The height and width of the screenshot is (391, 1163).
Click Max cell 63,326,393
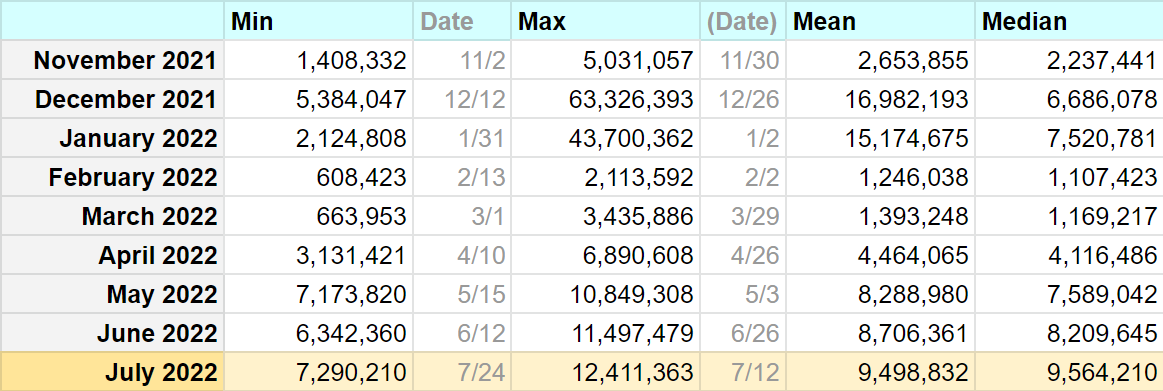point(605,99)
